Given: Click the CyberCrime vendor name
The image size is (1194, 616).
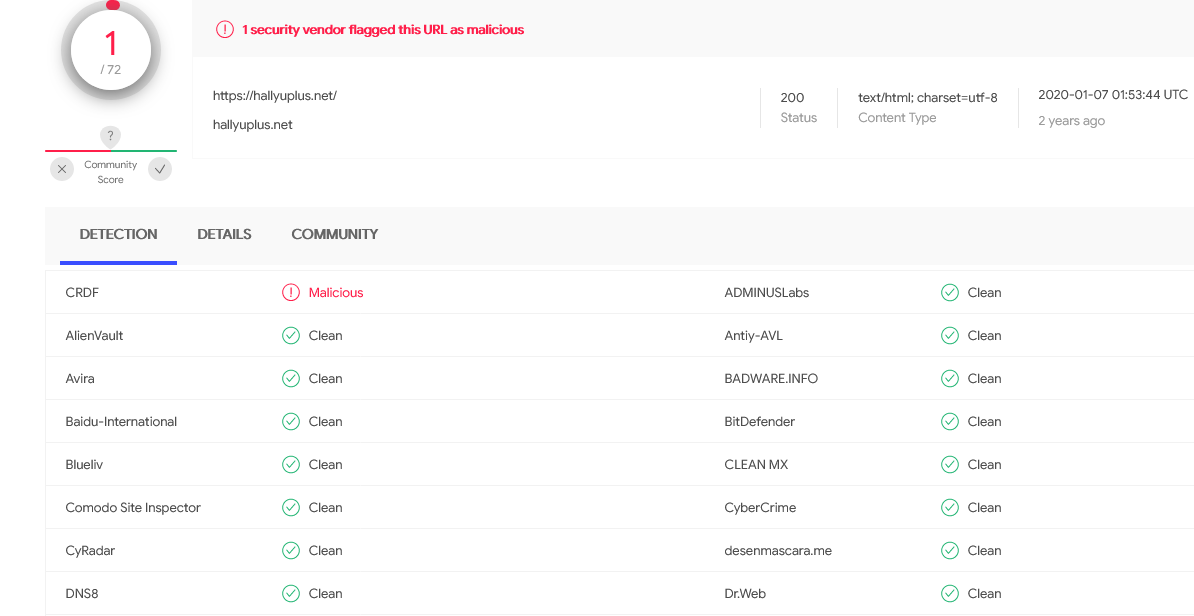Looking at the screenshot, I should point(760,508).
